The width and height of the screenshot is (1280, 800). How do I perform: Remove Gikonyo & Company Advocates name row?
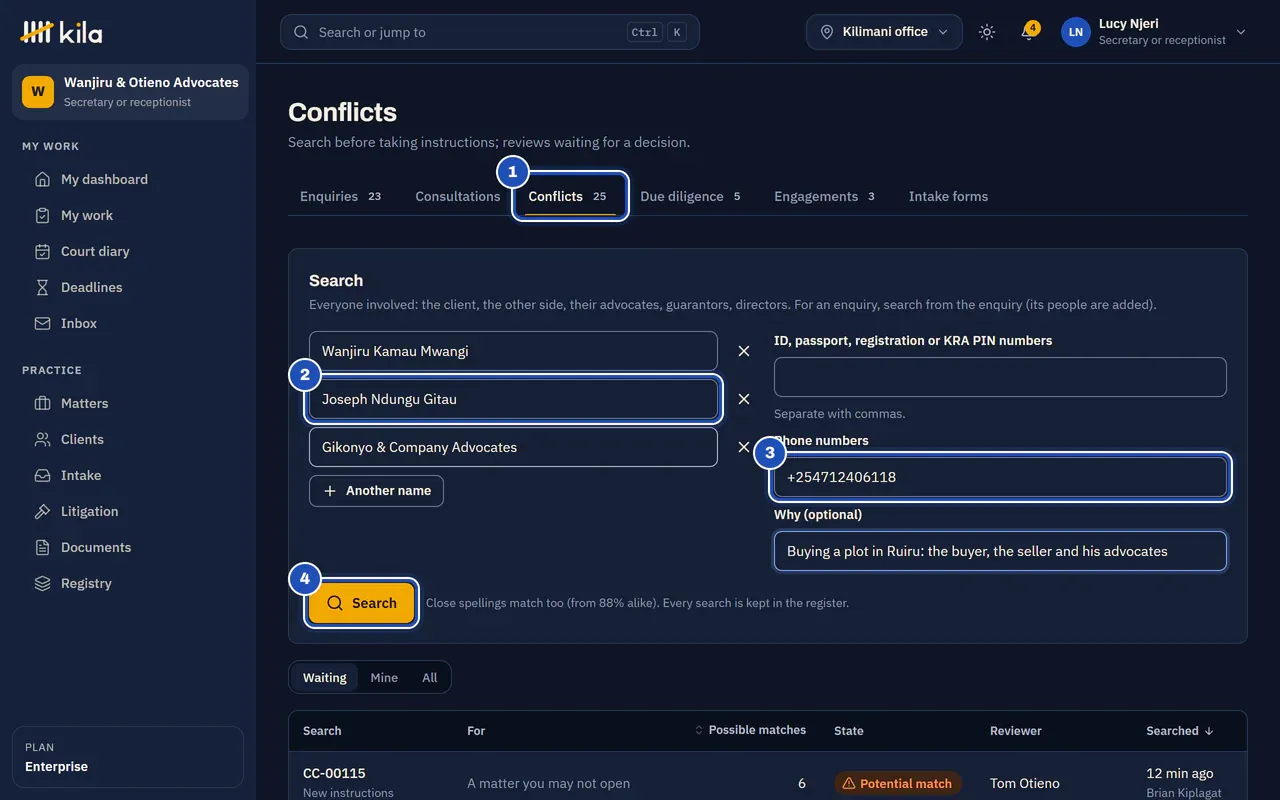click(x=744, y=447)
